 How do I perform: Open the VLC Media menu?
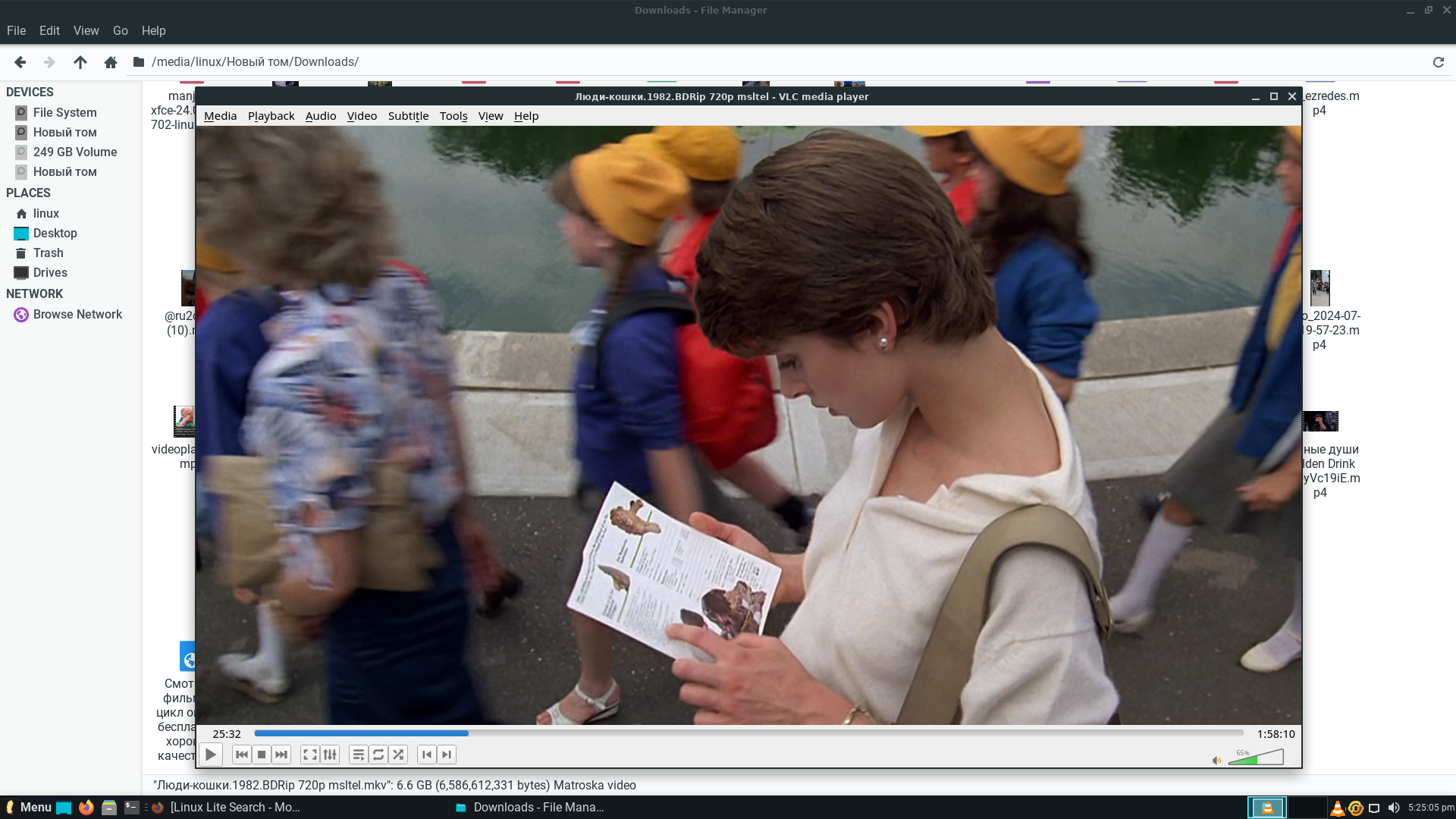tap(221, 116)
